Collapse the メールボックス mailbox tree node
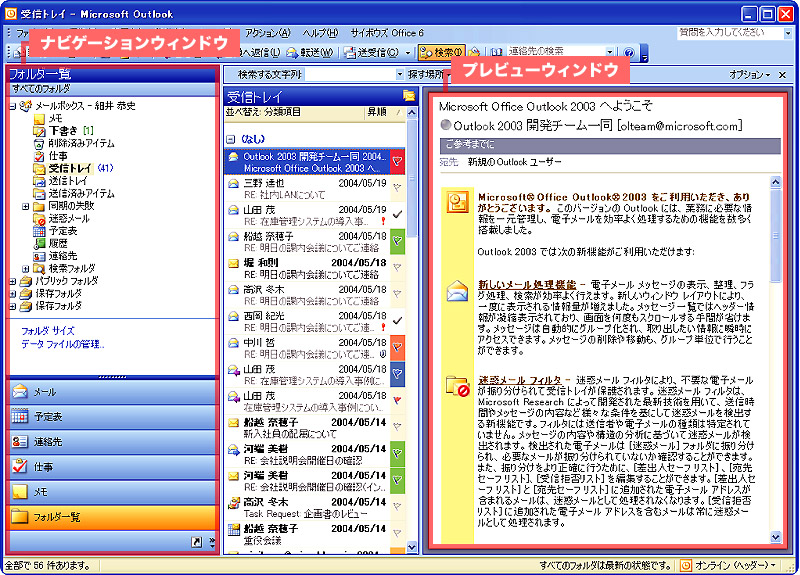The image size is (800, 575). click(12, 107)
